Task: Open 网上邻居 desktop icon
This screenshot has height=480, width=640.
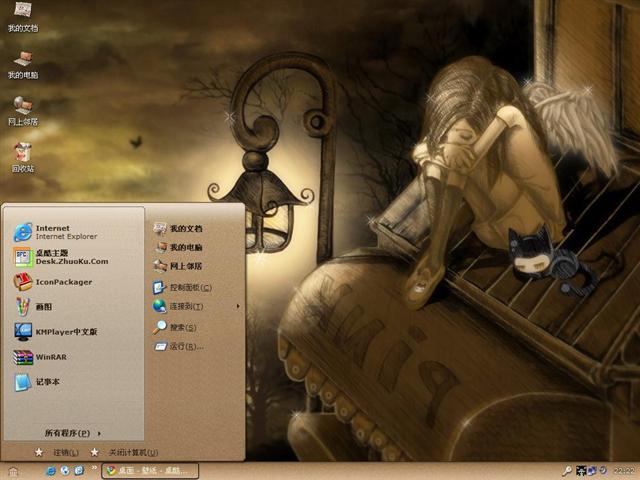Action: tap(23, 111)
